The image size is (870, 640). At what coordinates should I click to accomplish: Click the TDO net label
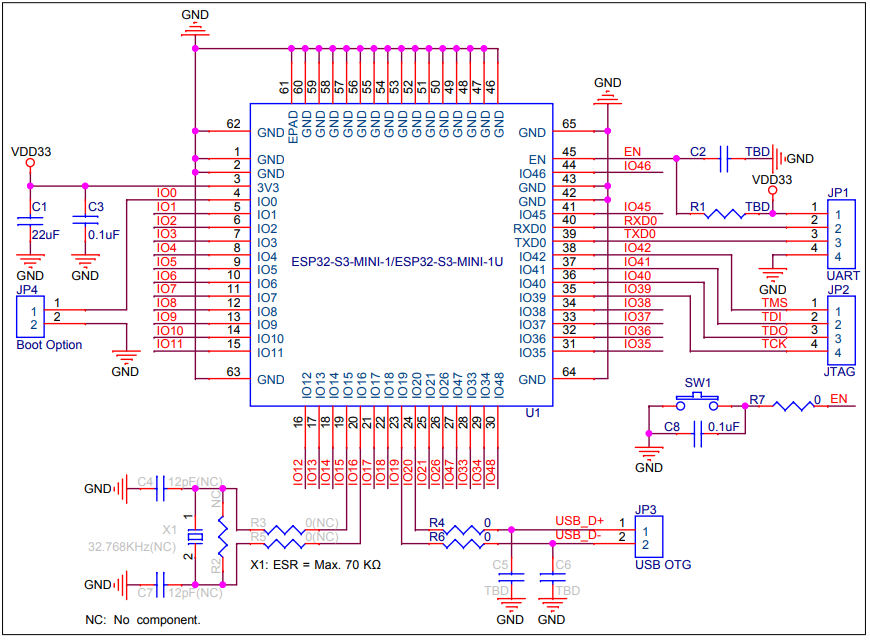point(775,331)
